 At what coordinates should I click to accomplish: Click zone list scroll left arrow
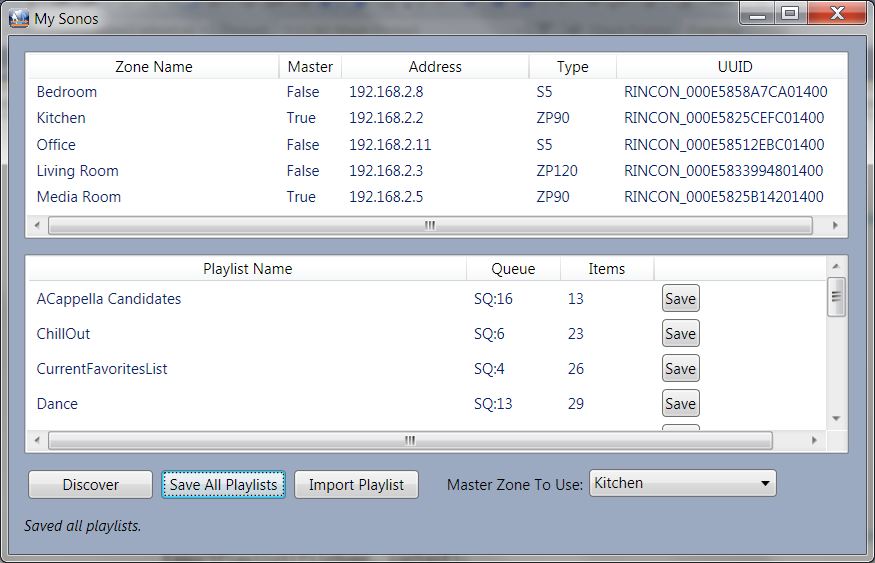37,225
